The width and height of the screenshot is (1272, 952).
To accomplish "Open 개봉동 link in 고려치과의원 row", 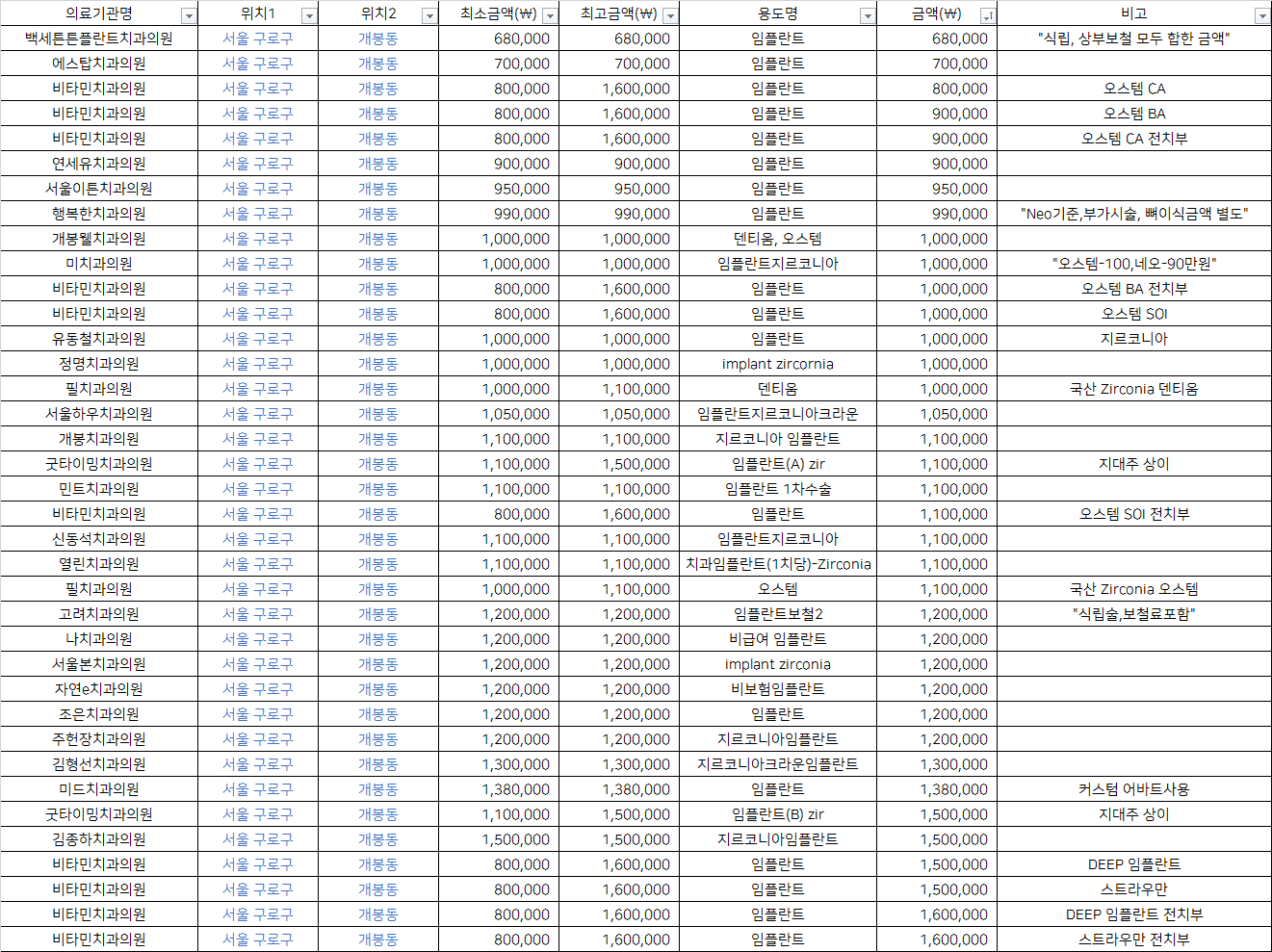I will coord(378,614).
